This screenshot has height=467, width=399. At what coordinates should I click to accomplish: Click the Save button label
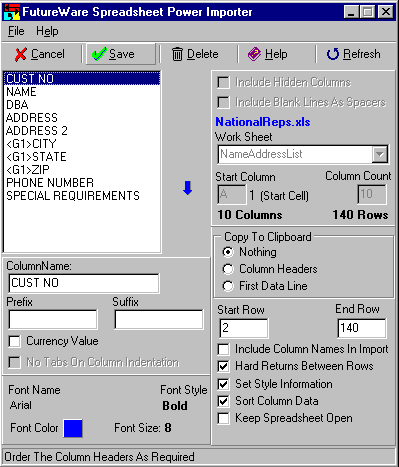pyautogui.click(x=122, y=54)
